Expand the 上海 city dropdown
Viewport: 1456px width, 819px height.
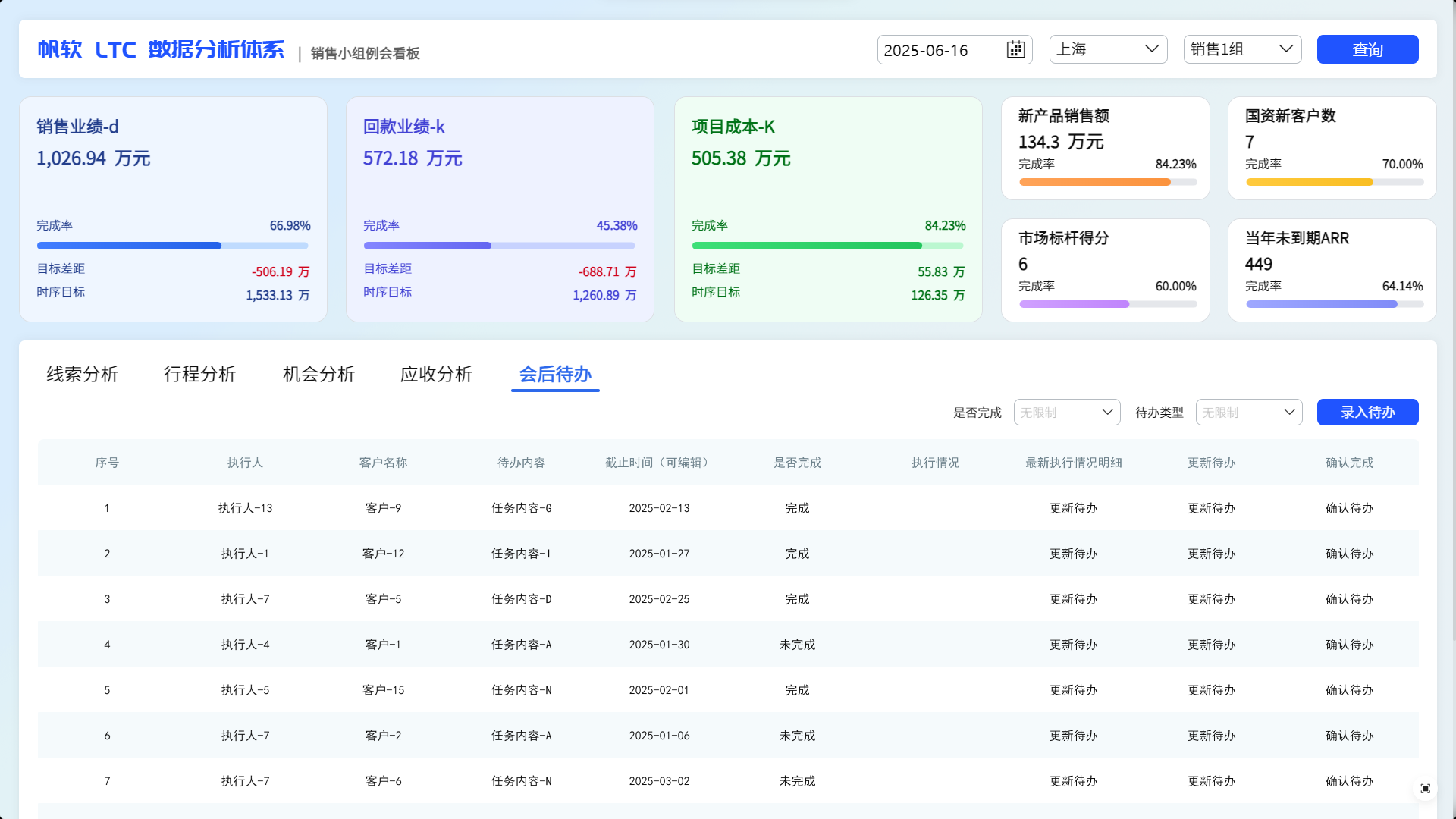(1108, 50)
